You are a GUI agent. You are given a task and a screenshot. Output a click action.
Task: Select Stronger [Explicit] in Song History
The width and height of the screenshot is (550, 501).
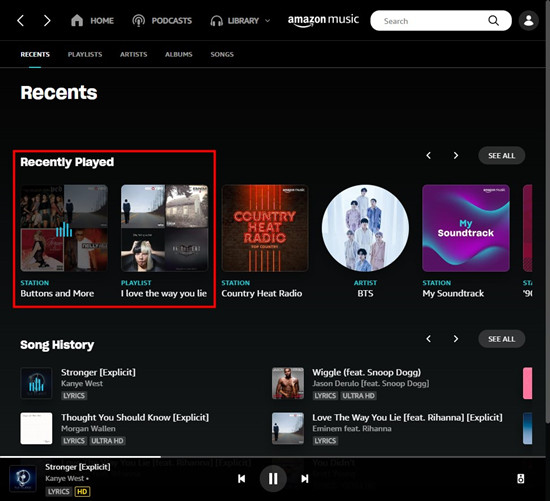(98, 372)
